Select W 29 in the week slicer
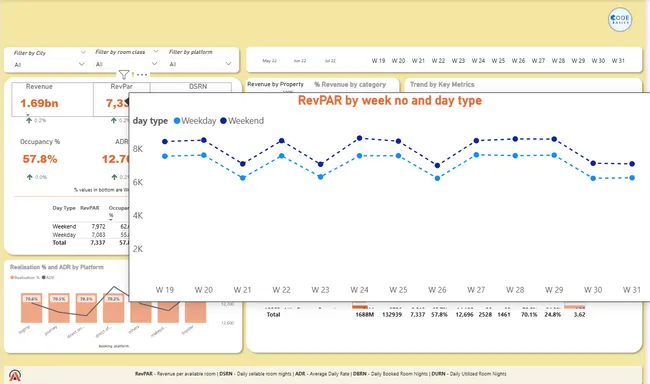The width and height of the screenshot is (650, 384). click(x=578, y=61)
